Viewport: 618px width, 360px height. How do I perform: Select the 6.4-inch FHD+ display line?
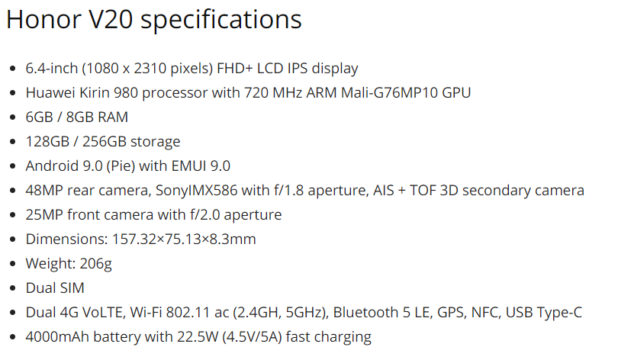[x=192, y=68]
